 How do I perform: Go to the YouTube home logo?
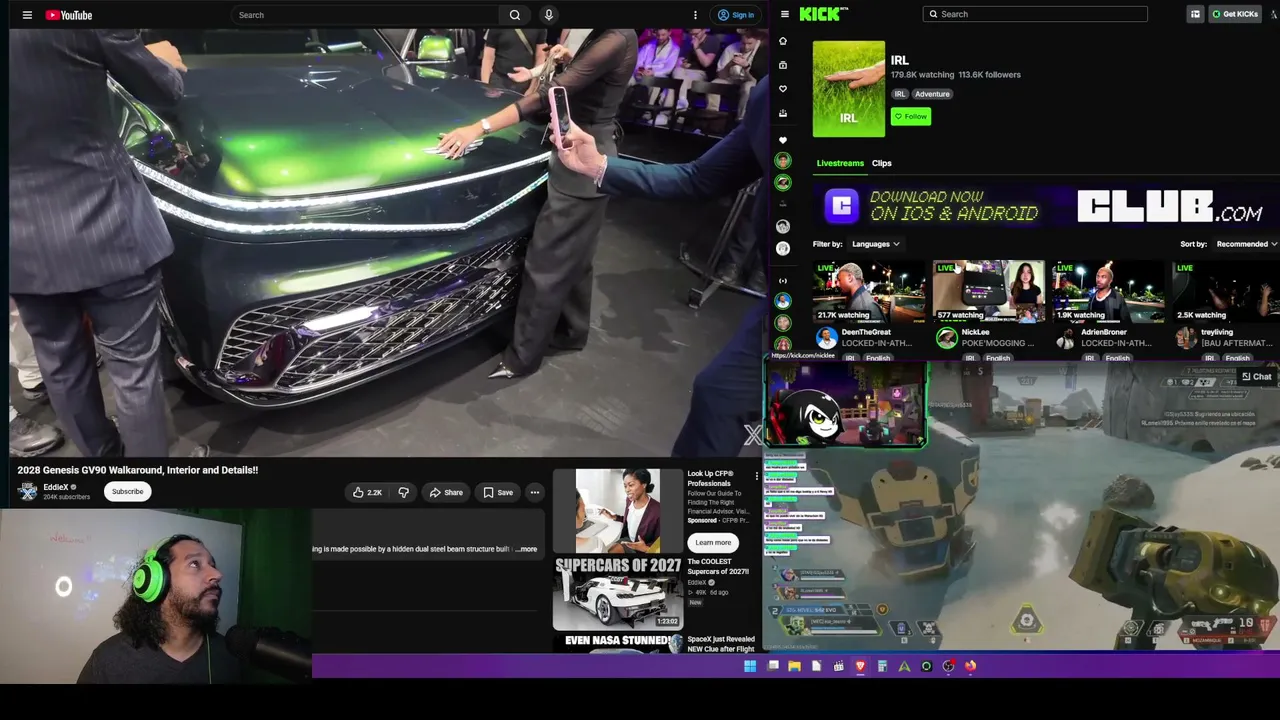pyautogui.click(x=69, y=15)
